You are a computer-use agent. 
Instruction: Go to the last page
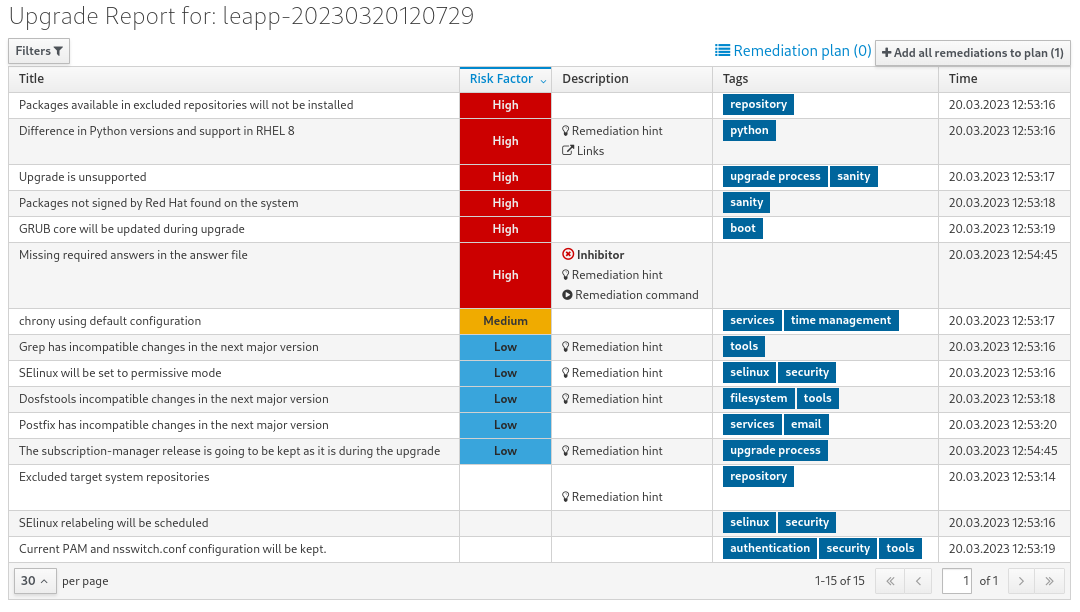coord(1049,581)
